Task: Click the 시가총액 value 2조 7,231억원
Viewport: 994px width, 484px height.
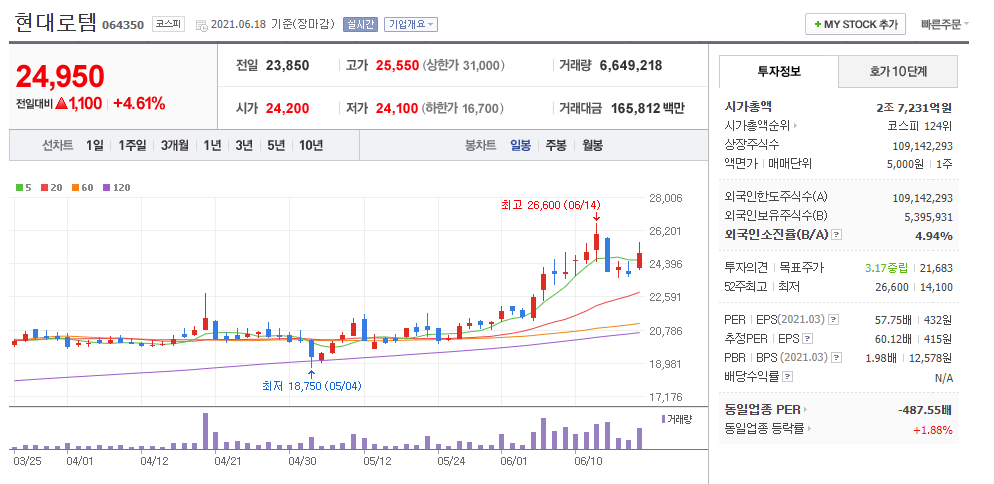Action: 914,108
